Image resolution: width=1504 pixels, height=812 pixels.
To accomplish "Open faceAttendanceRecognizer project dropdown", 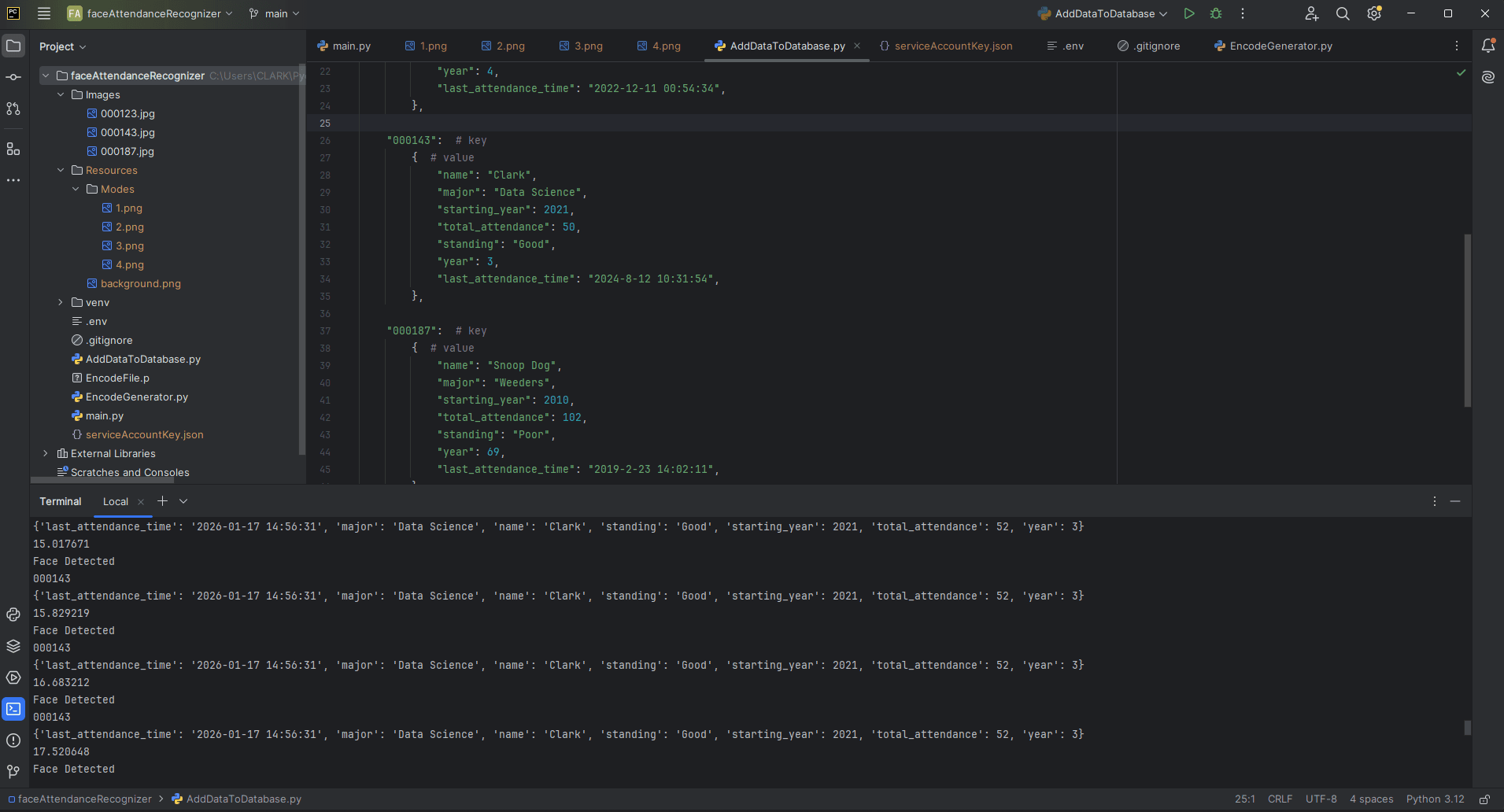I will coord(150,13).
